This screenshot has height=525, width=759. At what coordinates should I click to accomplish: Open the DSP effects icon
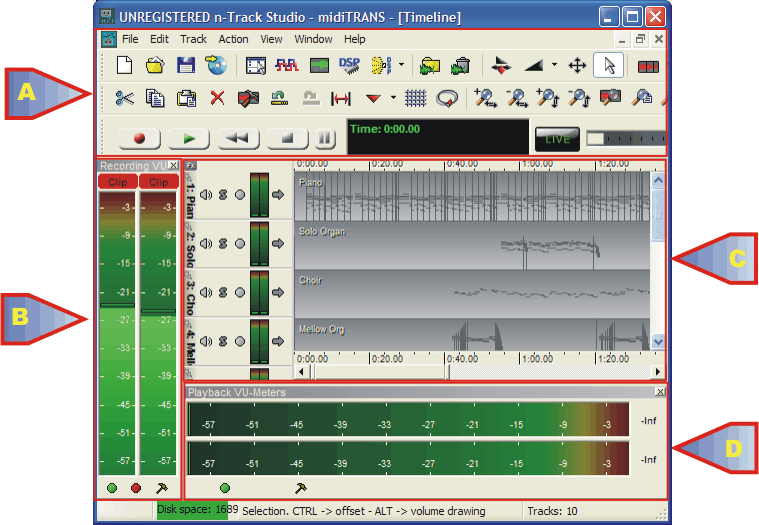(349, 66)
